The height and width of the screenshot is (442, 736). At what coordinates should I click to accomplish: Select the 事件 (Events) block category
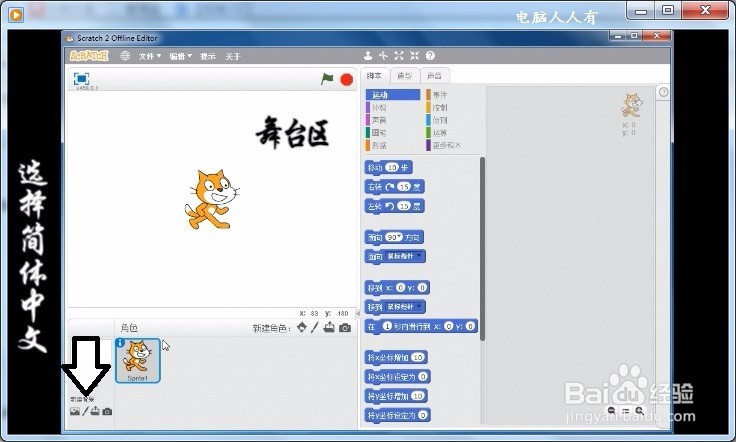(439, 95)
